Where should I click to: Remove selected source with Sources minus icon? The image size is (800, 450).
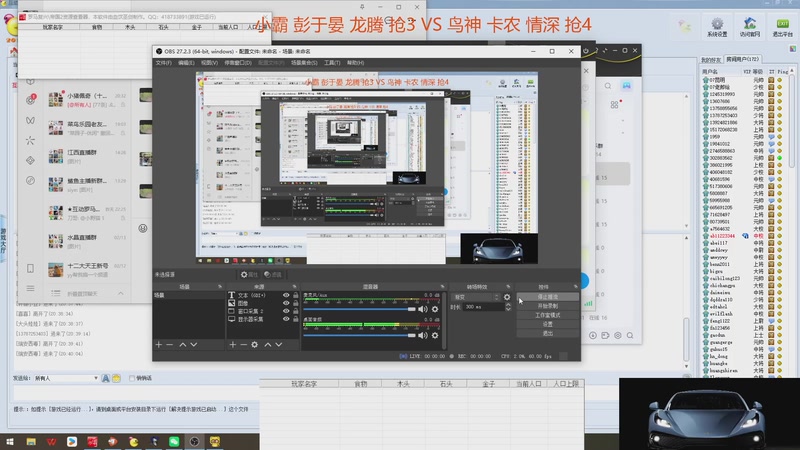243,345
